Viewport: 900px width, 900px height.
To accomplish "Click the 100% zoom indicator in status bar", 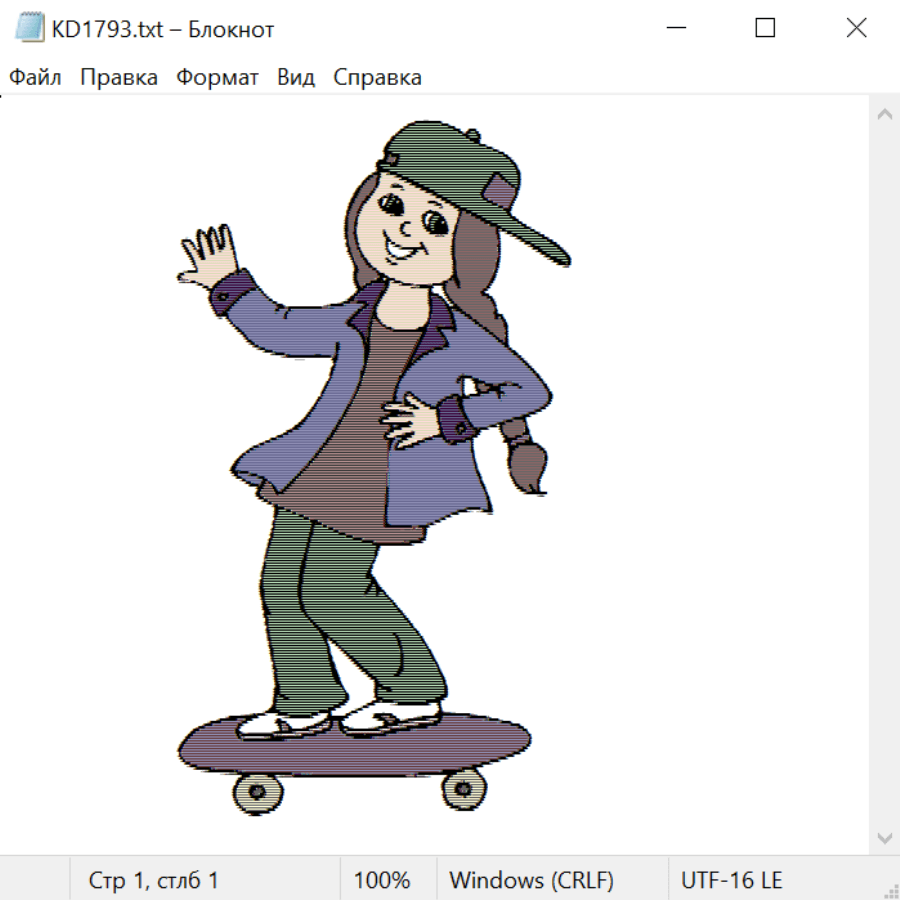I will coord(382,880).
